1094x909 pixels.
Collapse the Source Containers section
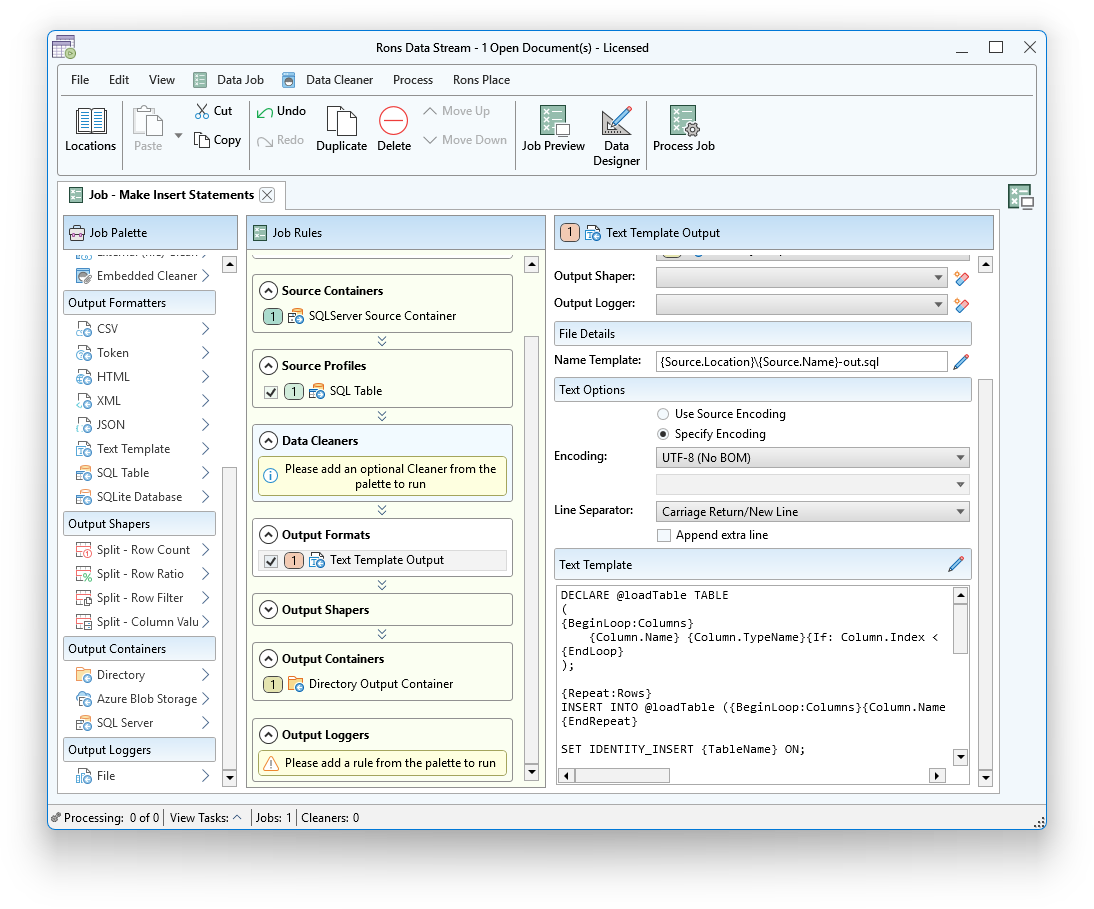[268, 290]
